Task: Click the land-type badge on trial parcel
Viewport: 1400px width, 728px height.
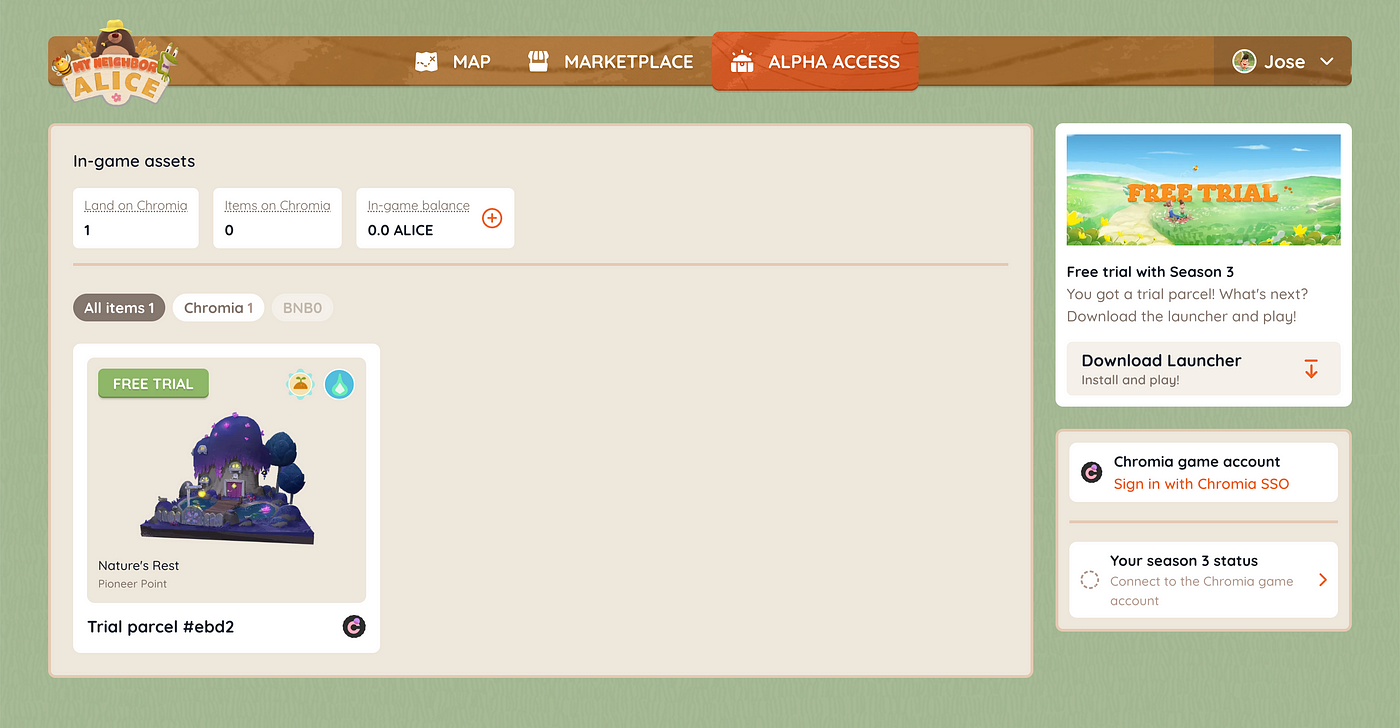Action: coord(301,384)
